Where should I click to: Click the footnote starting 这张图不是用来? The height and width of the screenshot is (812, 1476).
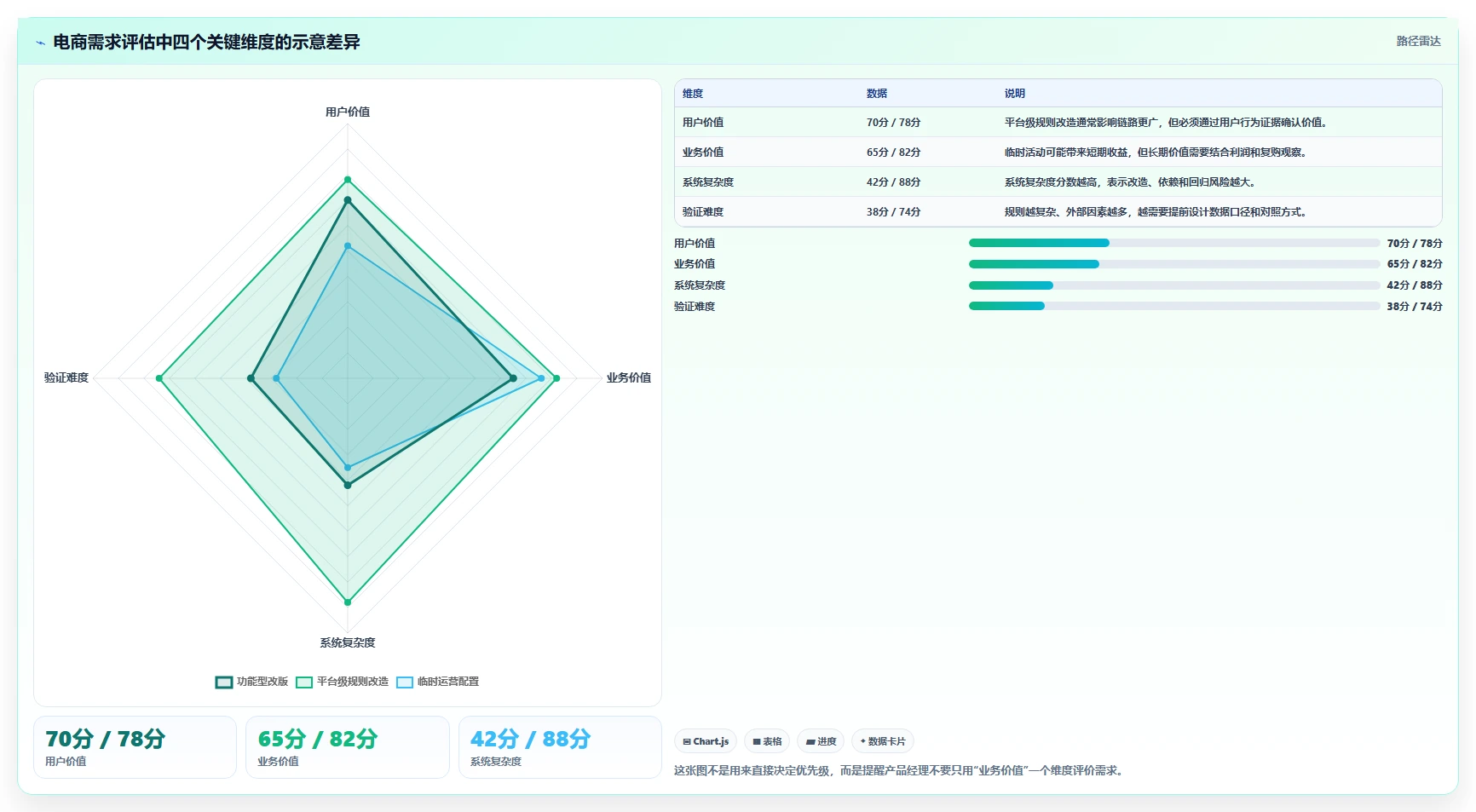coord(900,770)
